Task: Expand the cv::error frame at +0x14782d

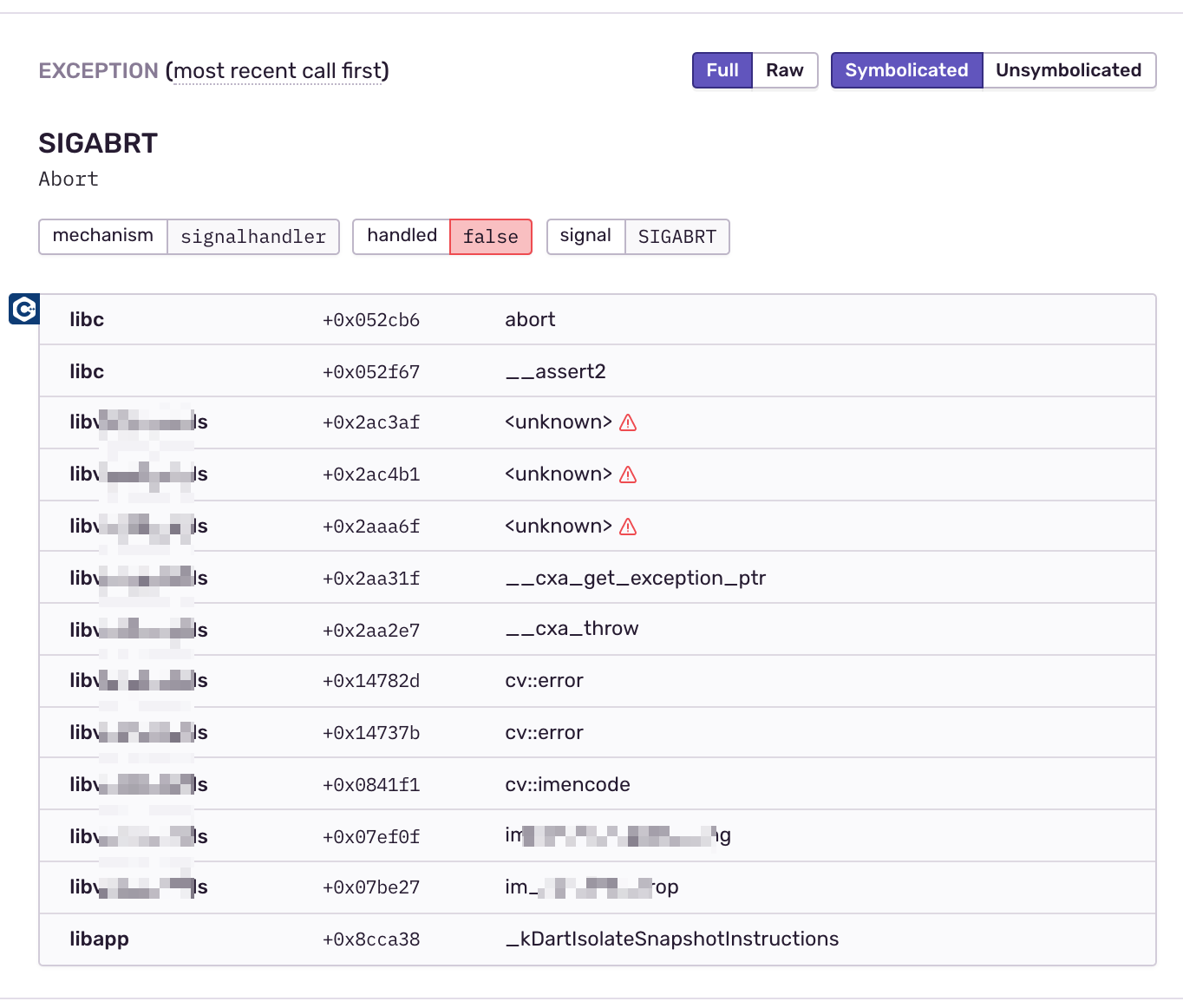Action: pyautogui.click(x=598, y=681)
